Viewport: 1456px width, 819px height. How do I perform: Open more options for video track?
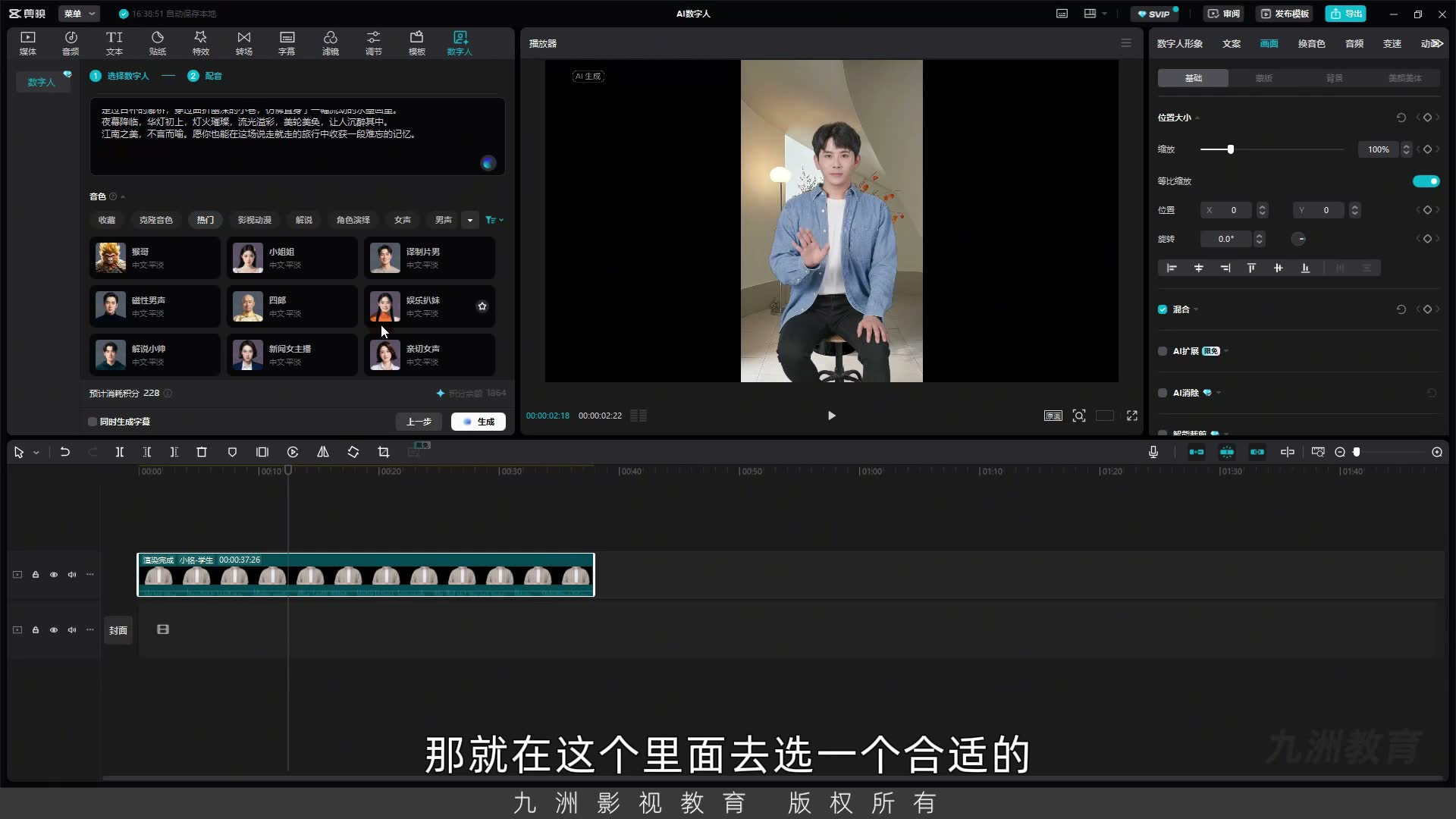(x=90, y=575)
